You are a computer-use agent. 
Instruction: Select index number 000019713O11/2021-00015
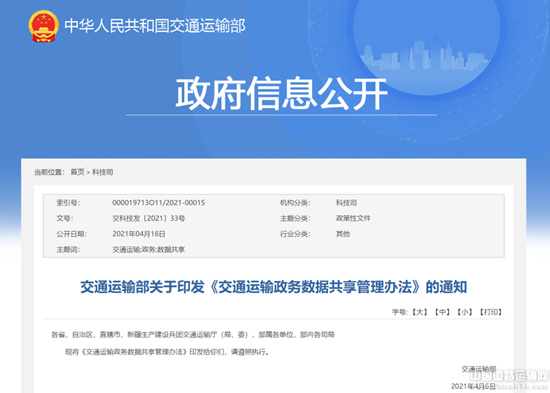point(159,202)
